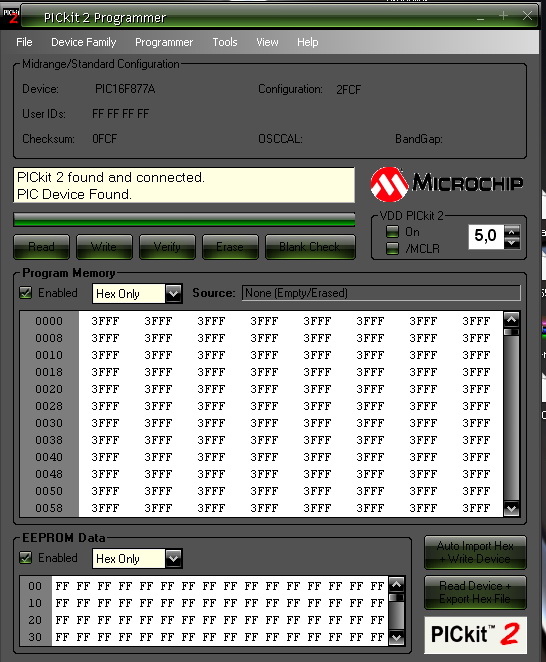Decrease VDD voltage with down arrow
The height and width of the screenshot is (662, 546).
[x=512, y=243]
